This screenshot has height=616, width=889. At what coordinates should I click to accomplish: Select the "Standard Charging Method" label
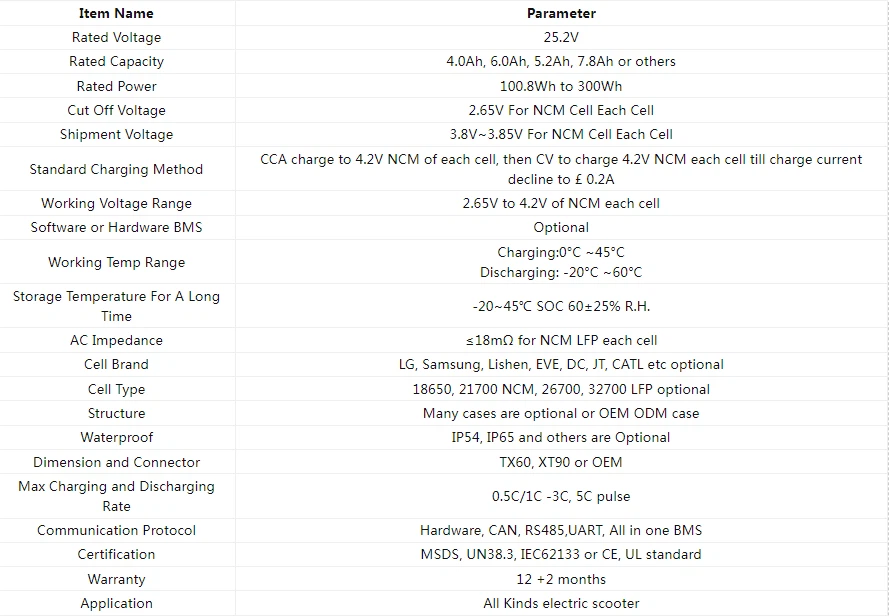(116, 169)
